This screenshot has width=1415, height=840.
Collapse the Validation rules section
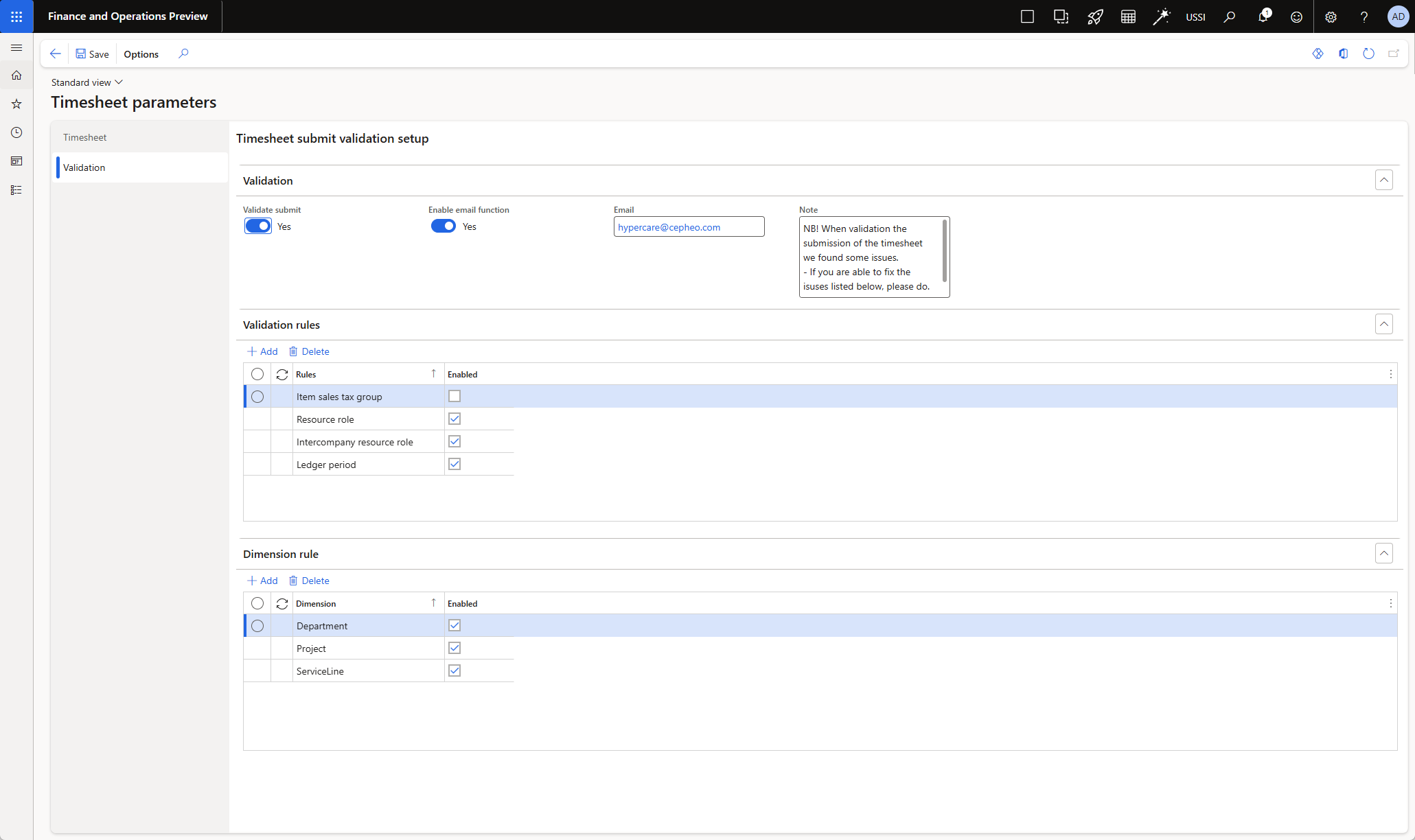pyautogui.click(x=1383, y=324)
